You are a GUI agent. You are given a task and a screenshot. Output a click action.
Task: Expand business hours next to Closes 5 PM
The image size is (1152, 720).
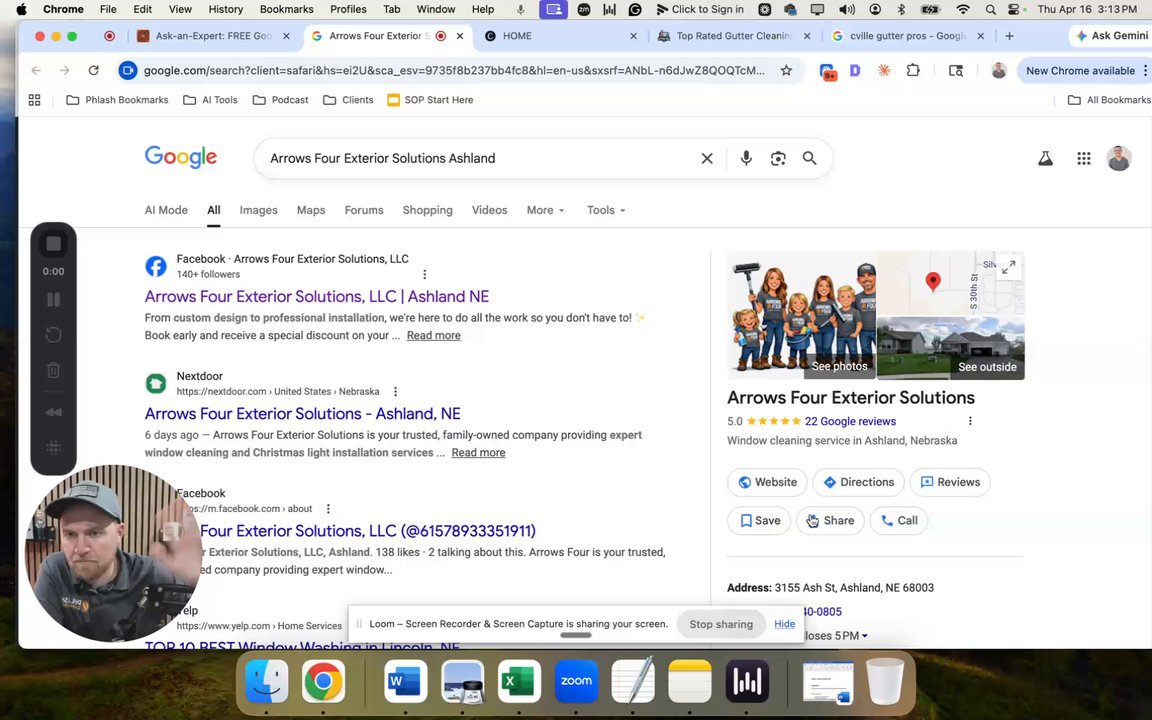click(865, 636)
